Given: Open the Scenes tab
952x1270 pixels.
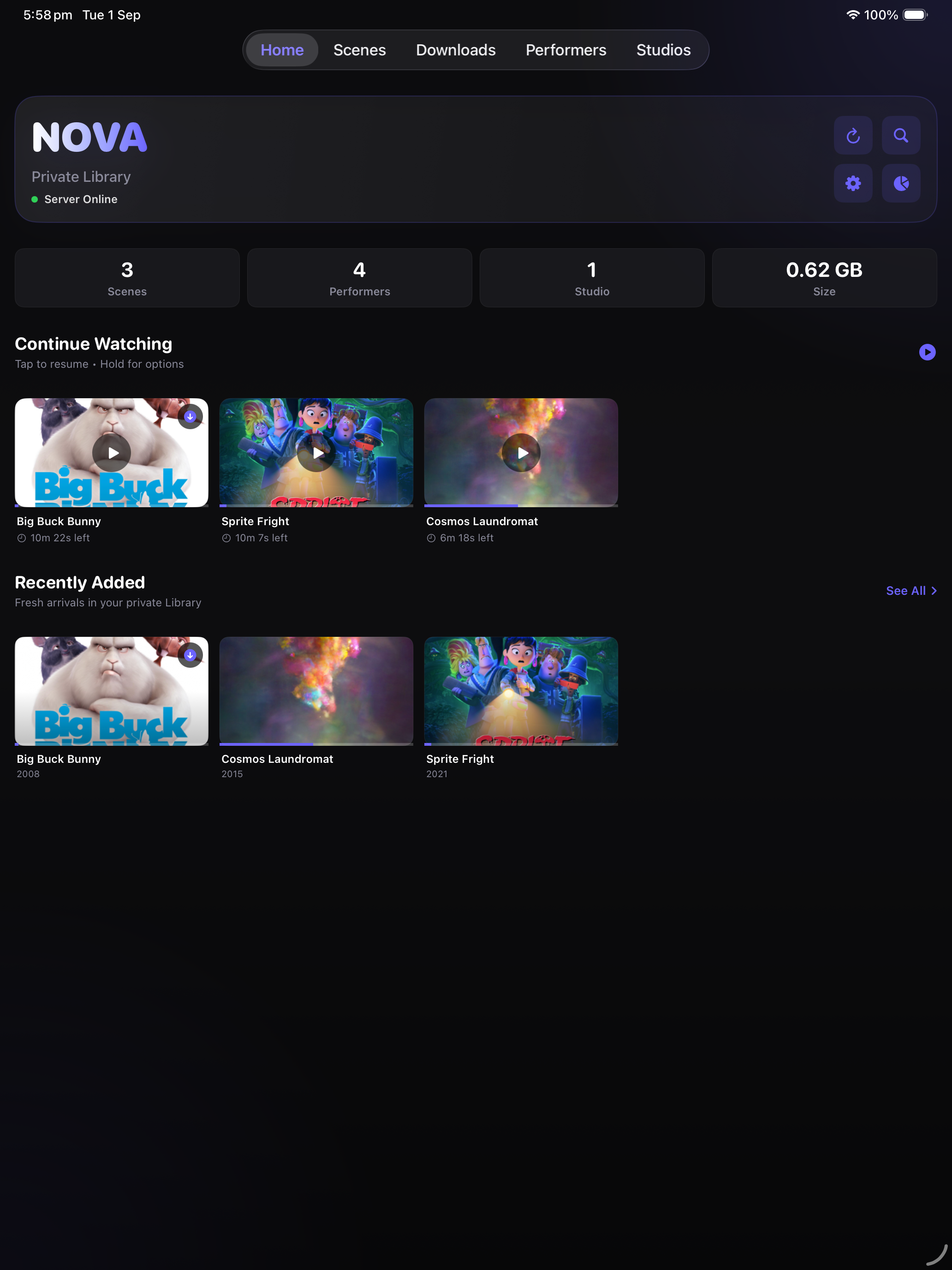Looking at the screenshot, I should coord(360,50).
